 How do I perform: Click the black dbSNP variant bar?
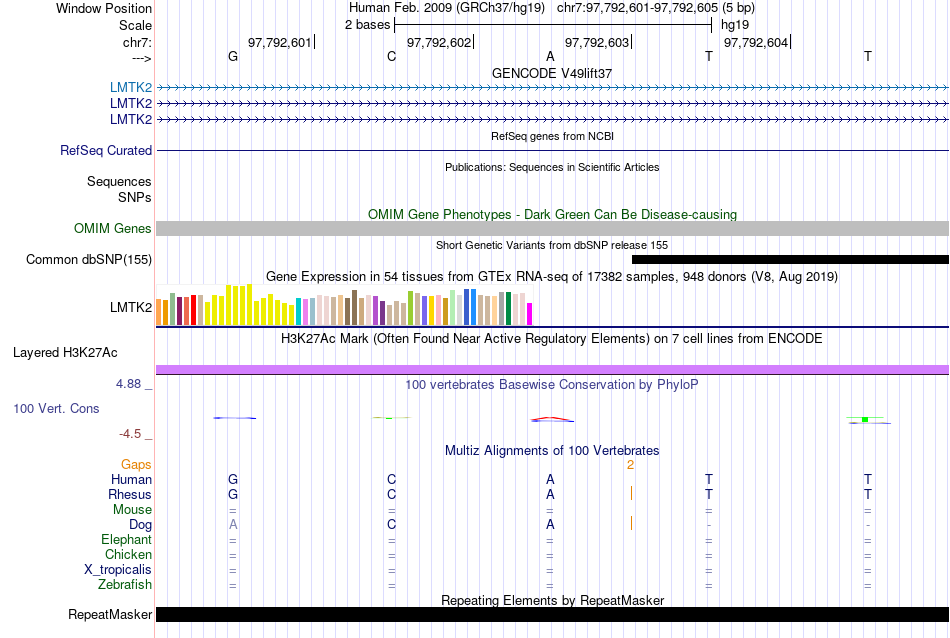[791, 259]
